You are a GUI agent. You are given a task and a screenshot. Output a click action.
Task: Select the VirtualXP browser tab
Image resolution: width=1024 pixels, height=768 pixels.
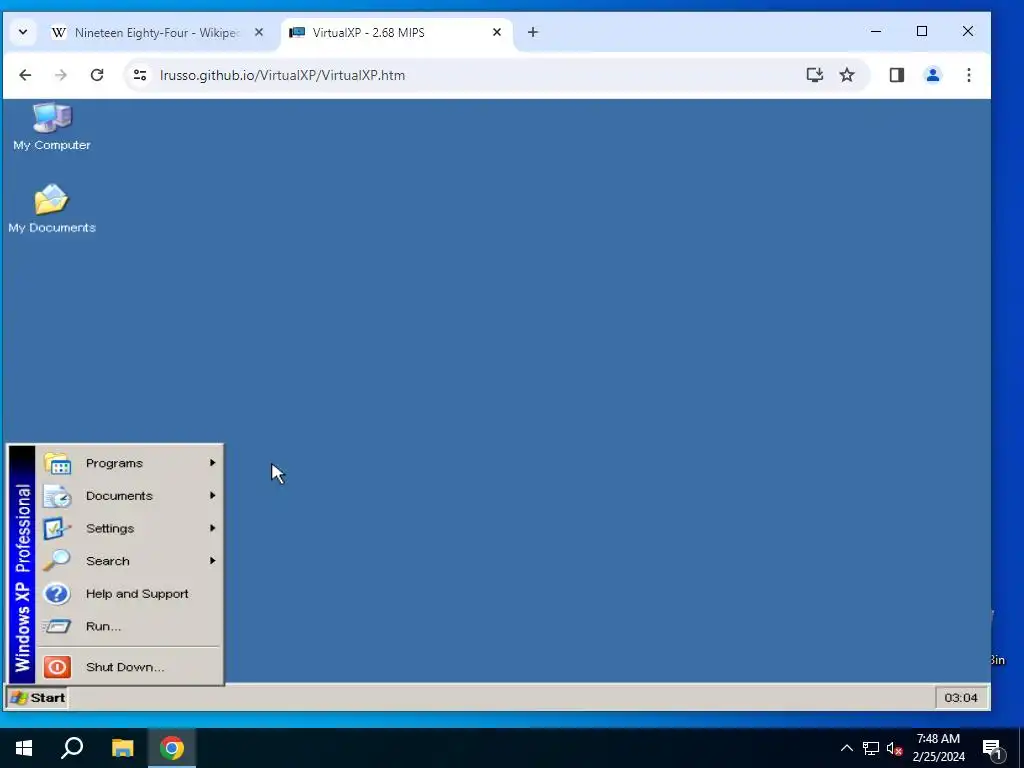click(x=396, y=33)
